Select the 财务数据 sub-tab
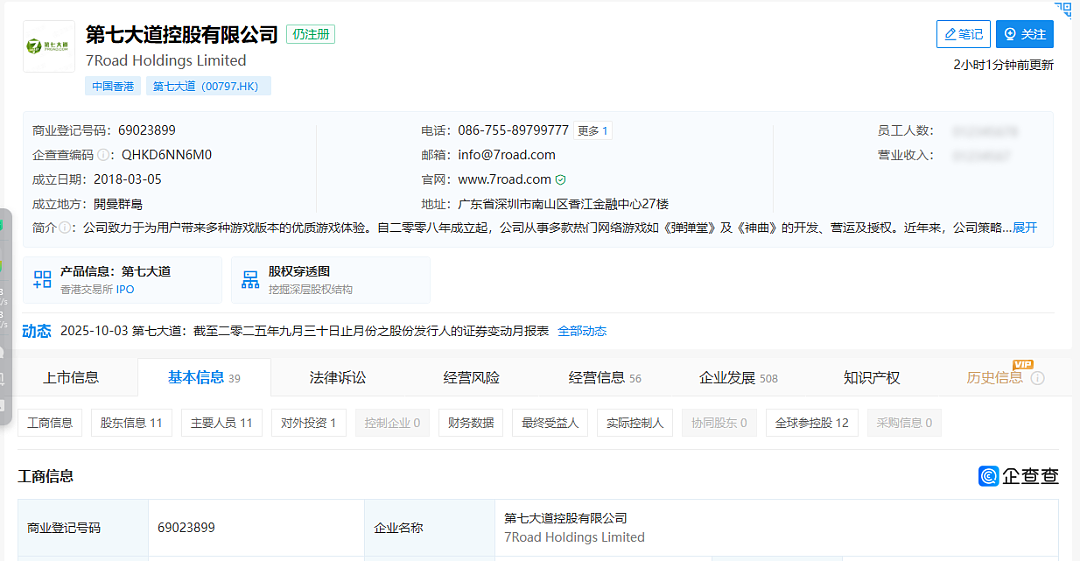The image size is (1080, 561). coord(470,422)
